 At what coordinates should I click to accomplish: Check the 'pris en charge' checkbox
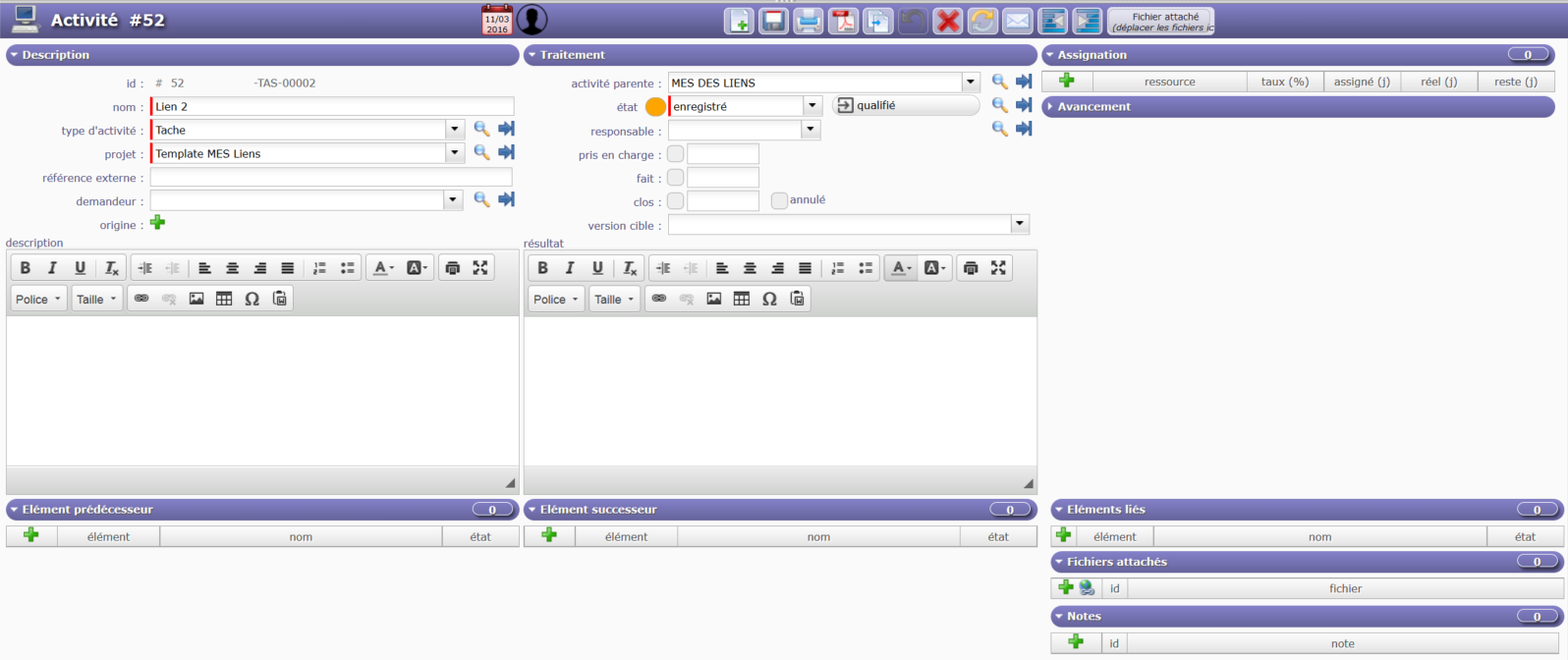tap(675, 154)
